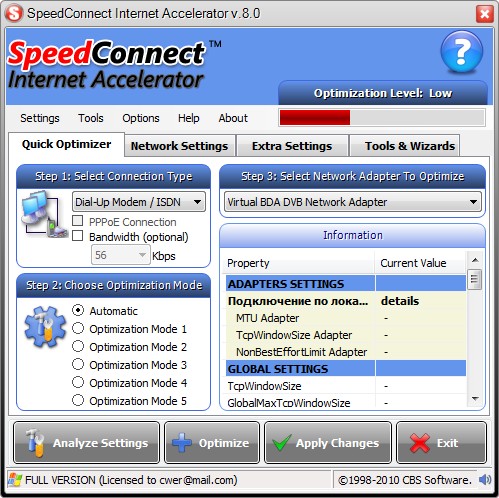Click the gear wrench icon in Step 2
This screenshot has height=498, width=499.
45,327
